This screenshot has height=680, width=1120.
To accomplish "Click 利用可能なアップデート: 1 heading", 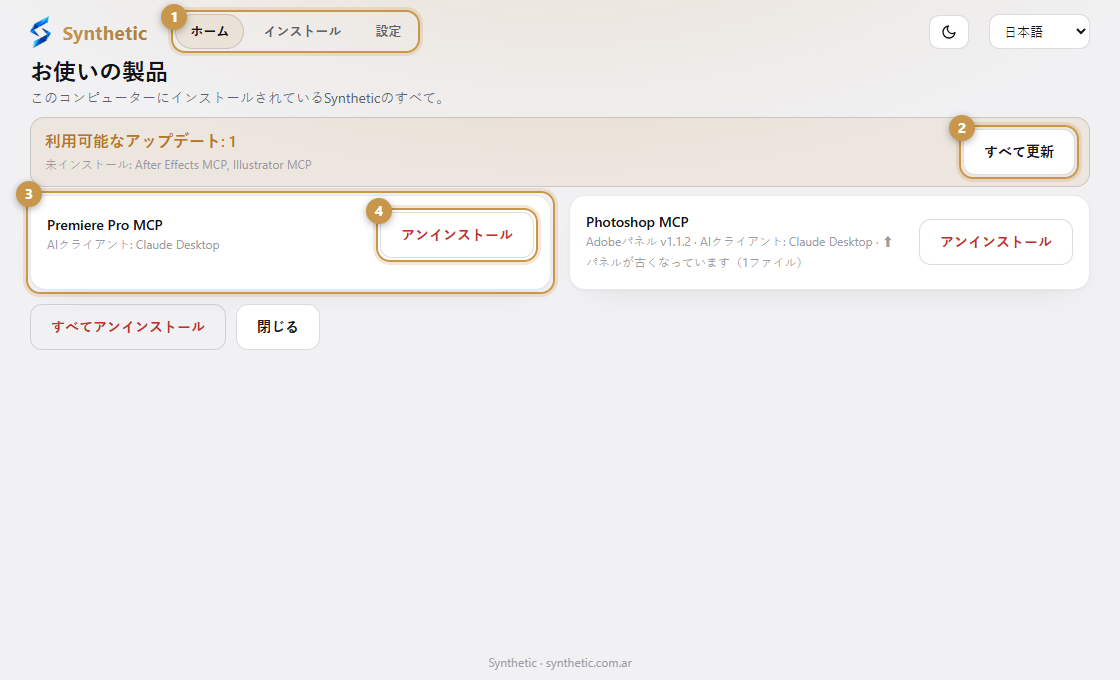I will coord(141,141).
